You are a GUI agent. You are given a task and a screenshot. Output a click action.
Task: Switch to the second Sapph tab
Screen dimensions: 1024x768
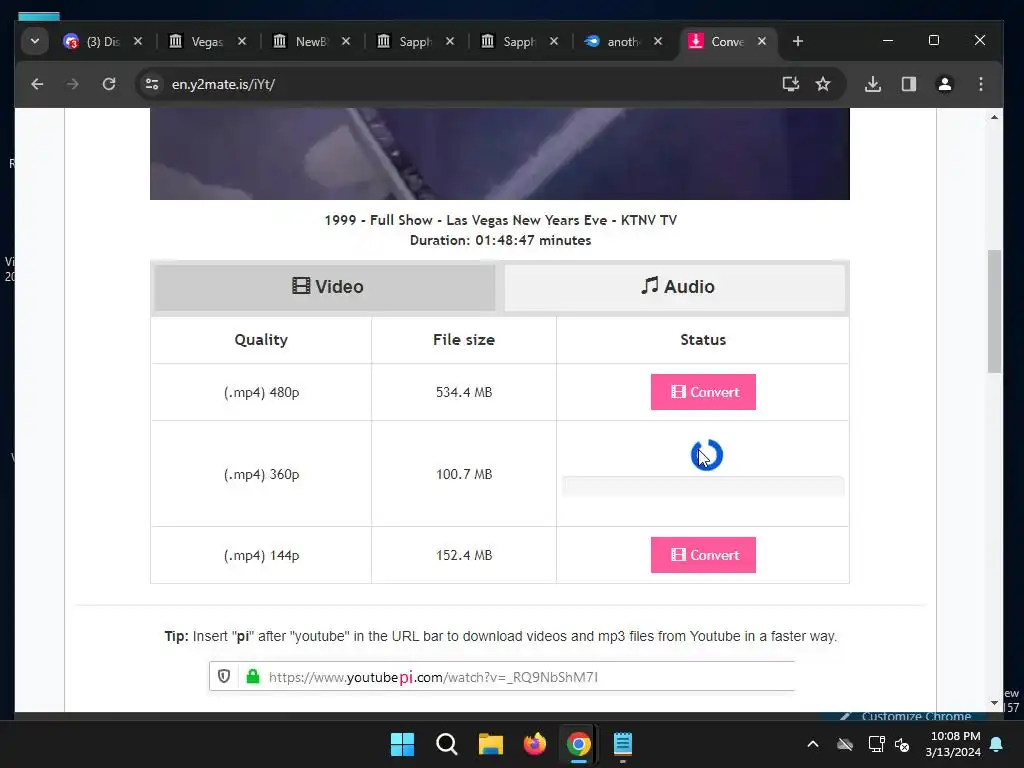[x=519, y=41]
